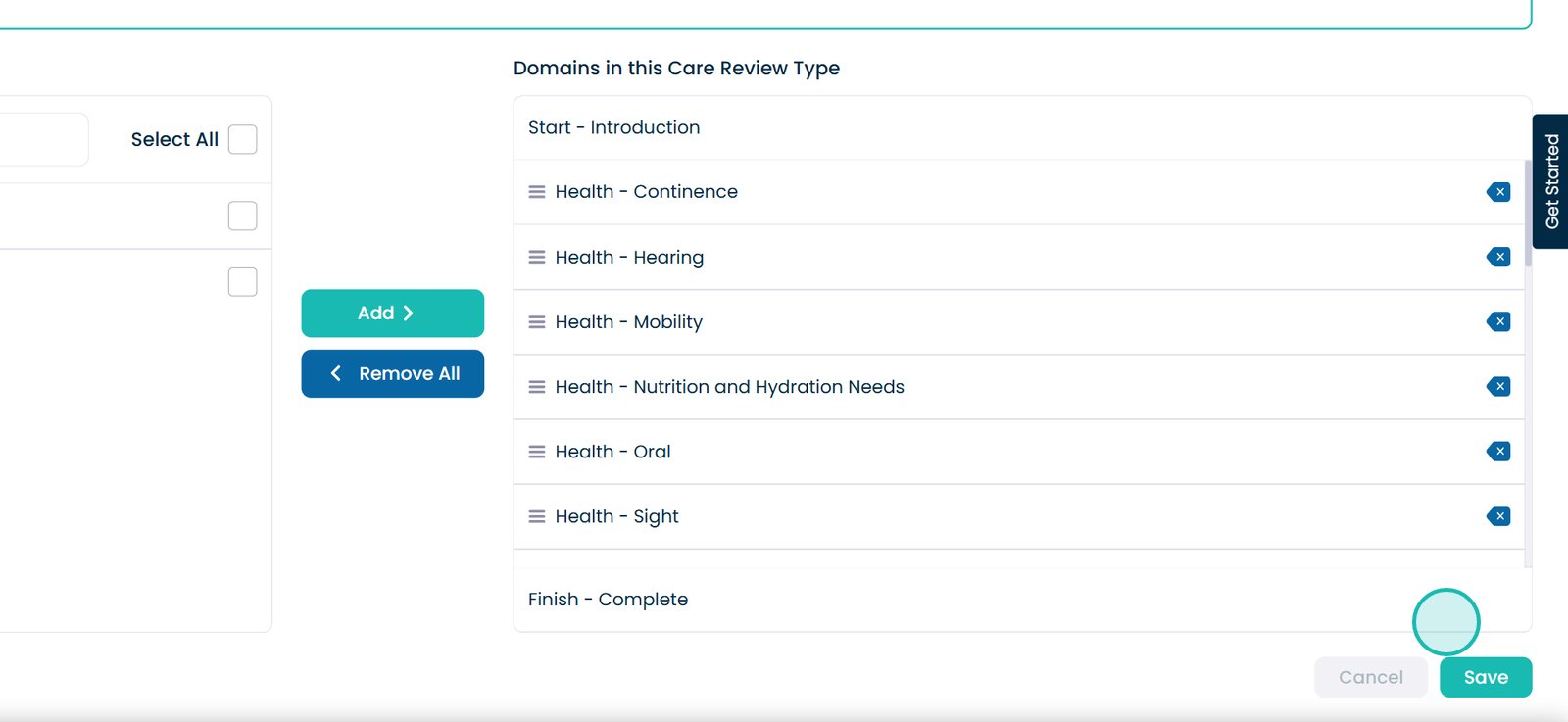
Task: Click reorder handle for Health - Sight
Action: [x=537, y=516]
